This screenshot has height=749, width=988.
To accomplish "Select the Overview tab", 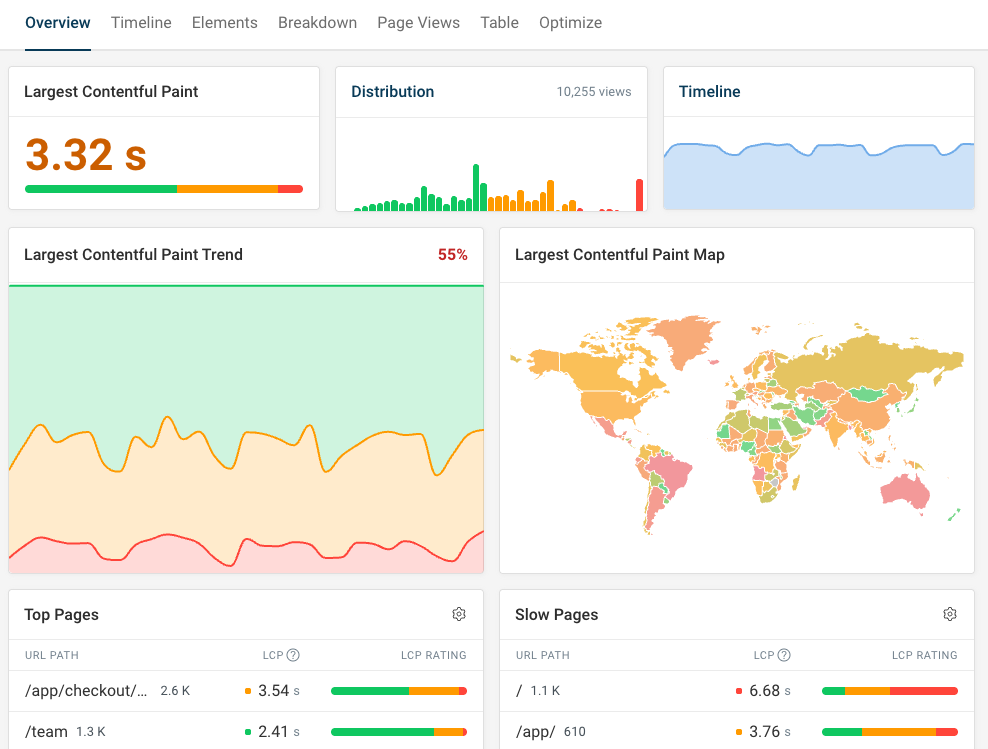I will 57,22.
